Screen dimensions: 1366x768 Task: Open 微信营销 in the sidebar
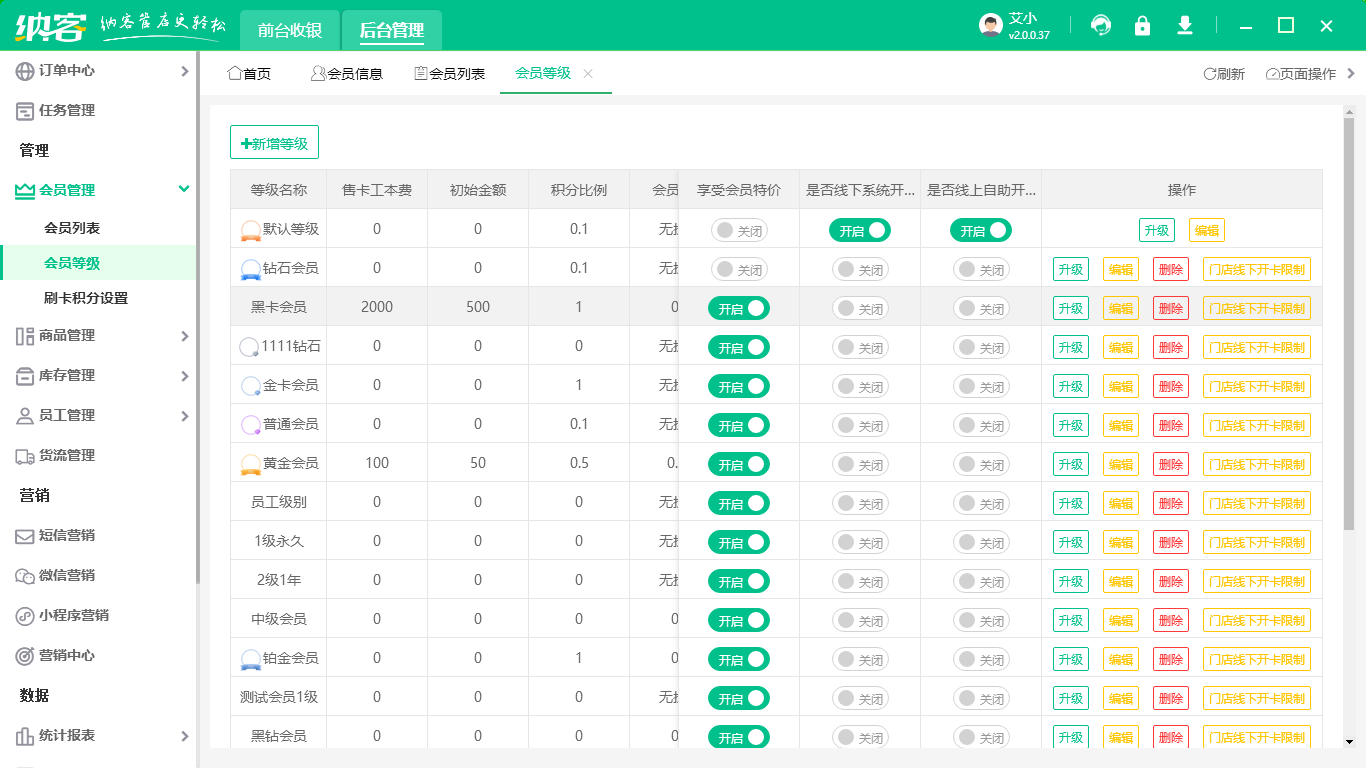pos(66,575)
